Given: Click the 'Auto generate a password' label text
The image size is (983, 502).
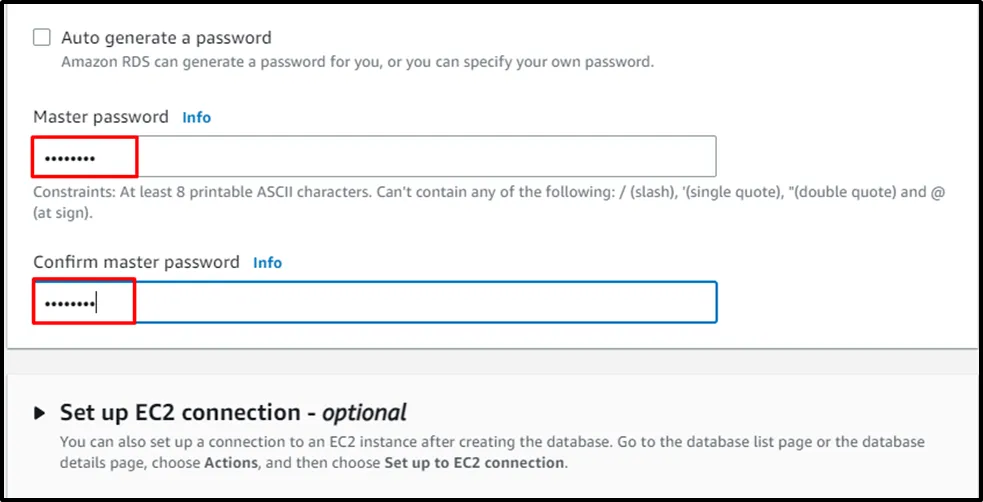Looking at the screenshot, I should tap(166, 38).
